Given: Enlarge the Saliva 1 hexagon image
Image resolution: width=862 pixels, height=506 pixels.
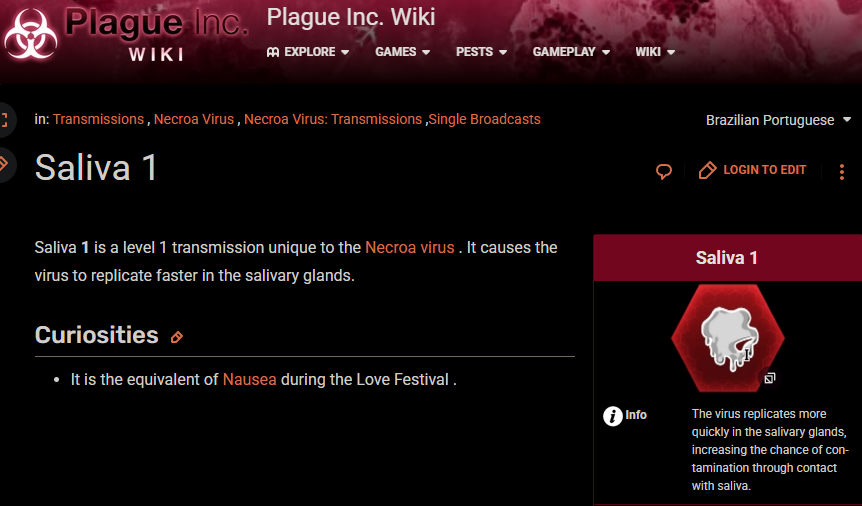Looking at the screenshot, I should 727,337.
